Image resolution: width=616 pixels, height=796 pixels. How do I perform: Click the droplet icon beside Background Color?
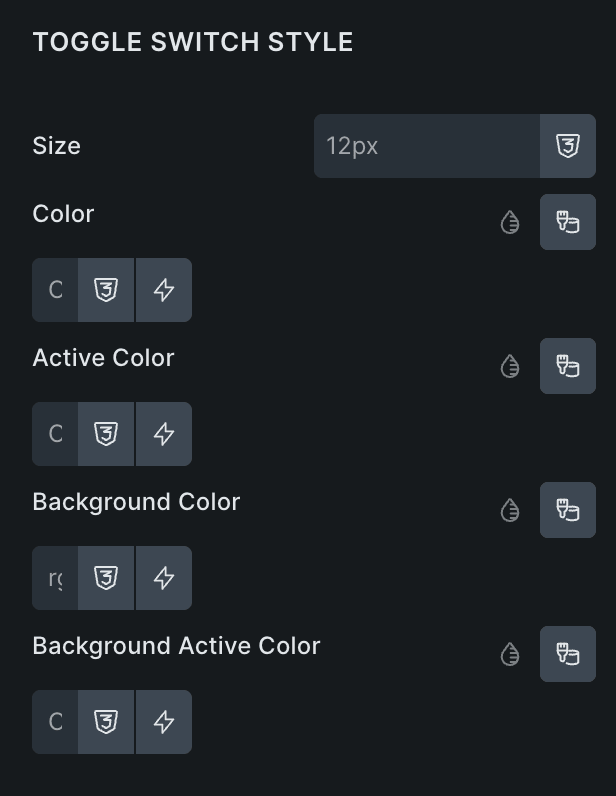tap(510, 511)
